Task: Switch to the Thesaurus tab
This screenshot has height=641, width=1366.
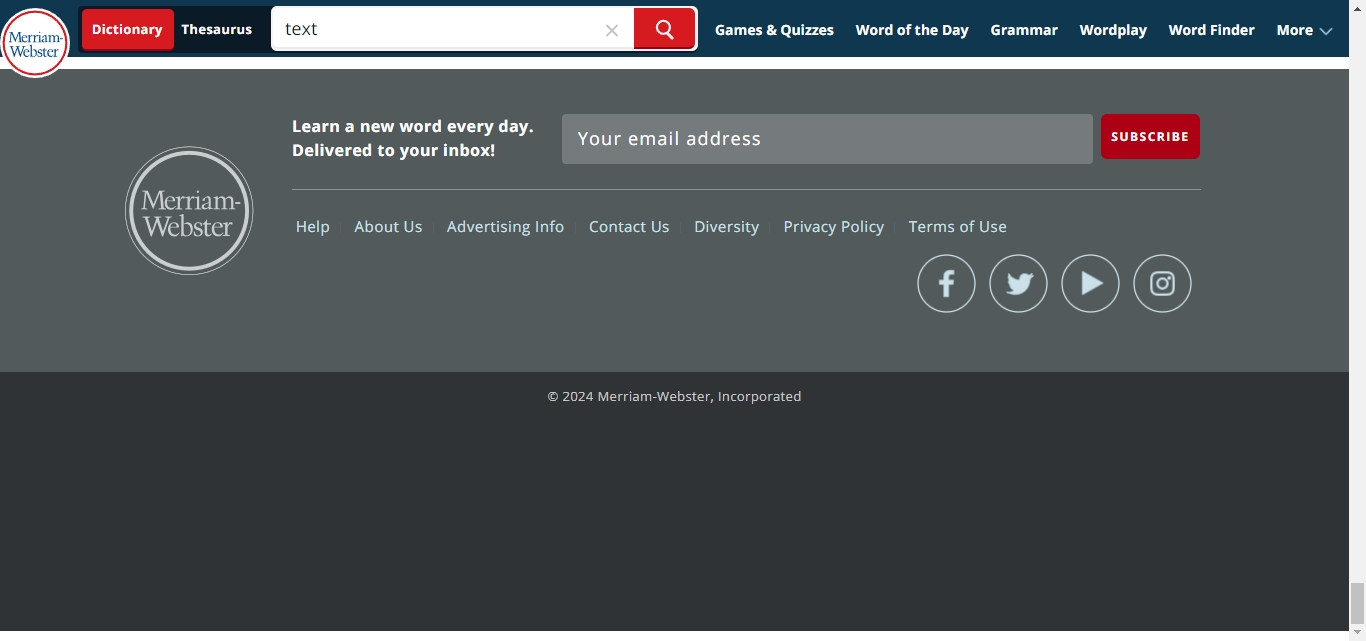Action: click(217, 30)
